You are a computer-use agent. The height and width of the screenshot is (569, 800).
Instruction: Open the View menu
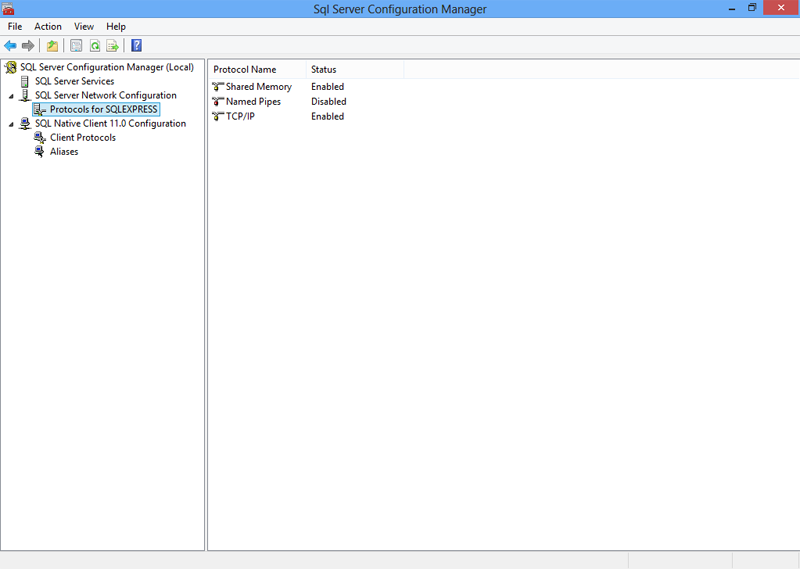coord(84,27)
